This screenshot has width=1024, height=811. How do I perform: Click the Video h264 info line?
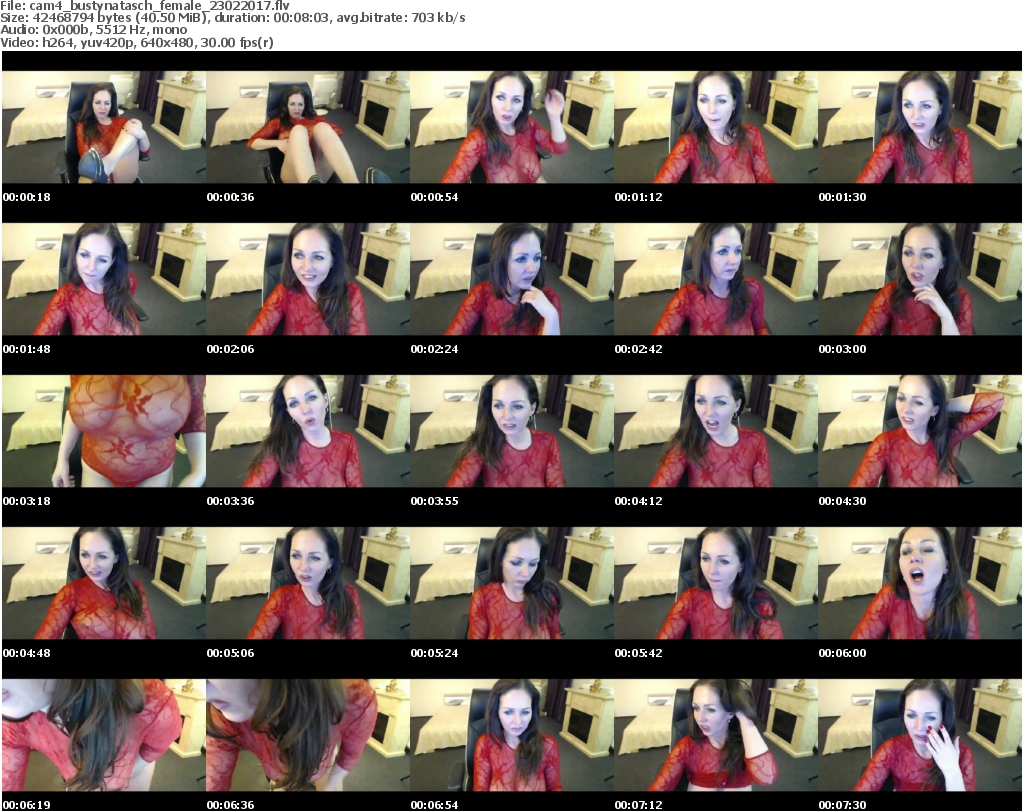[136, 42]
